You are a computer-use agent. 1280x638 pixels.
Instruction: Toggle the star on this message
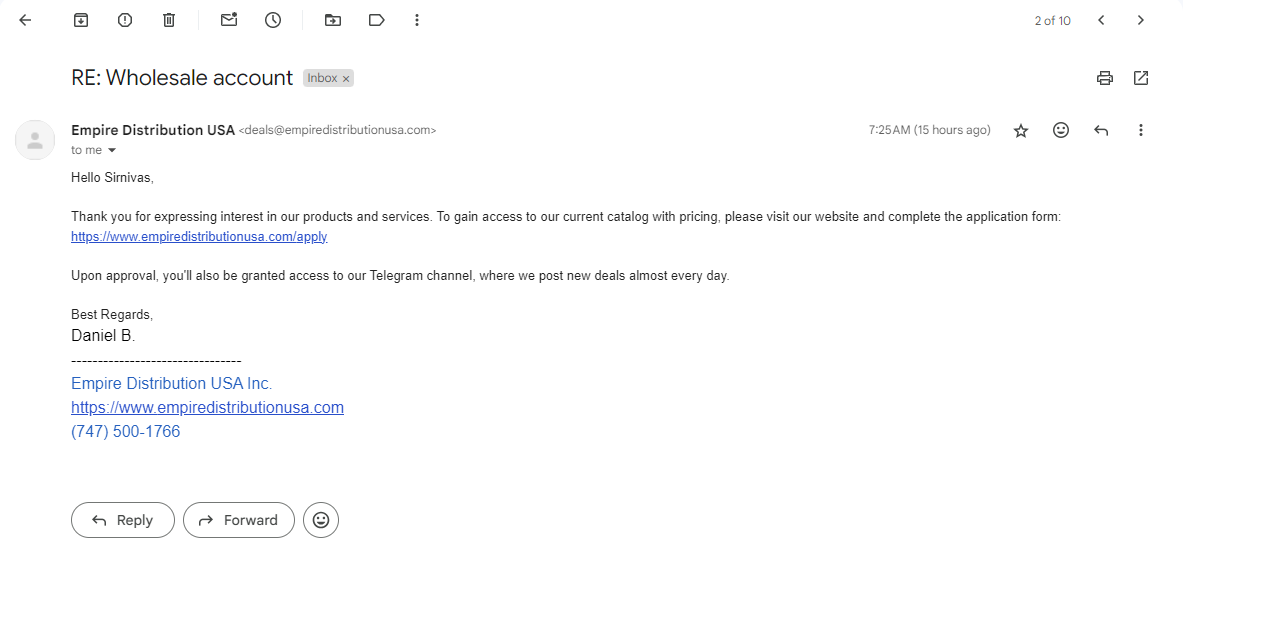coord(1021,131)
